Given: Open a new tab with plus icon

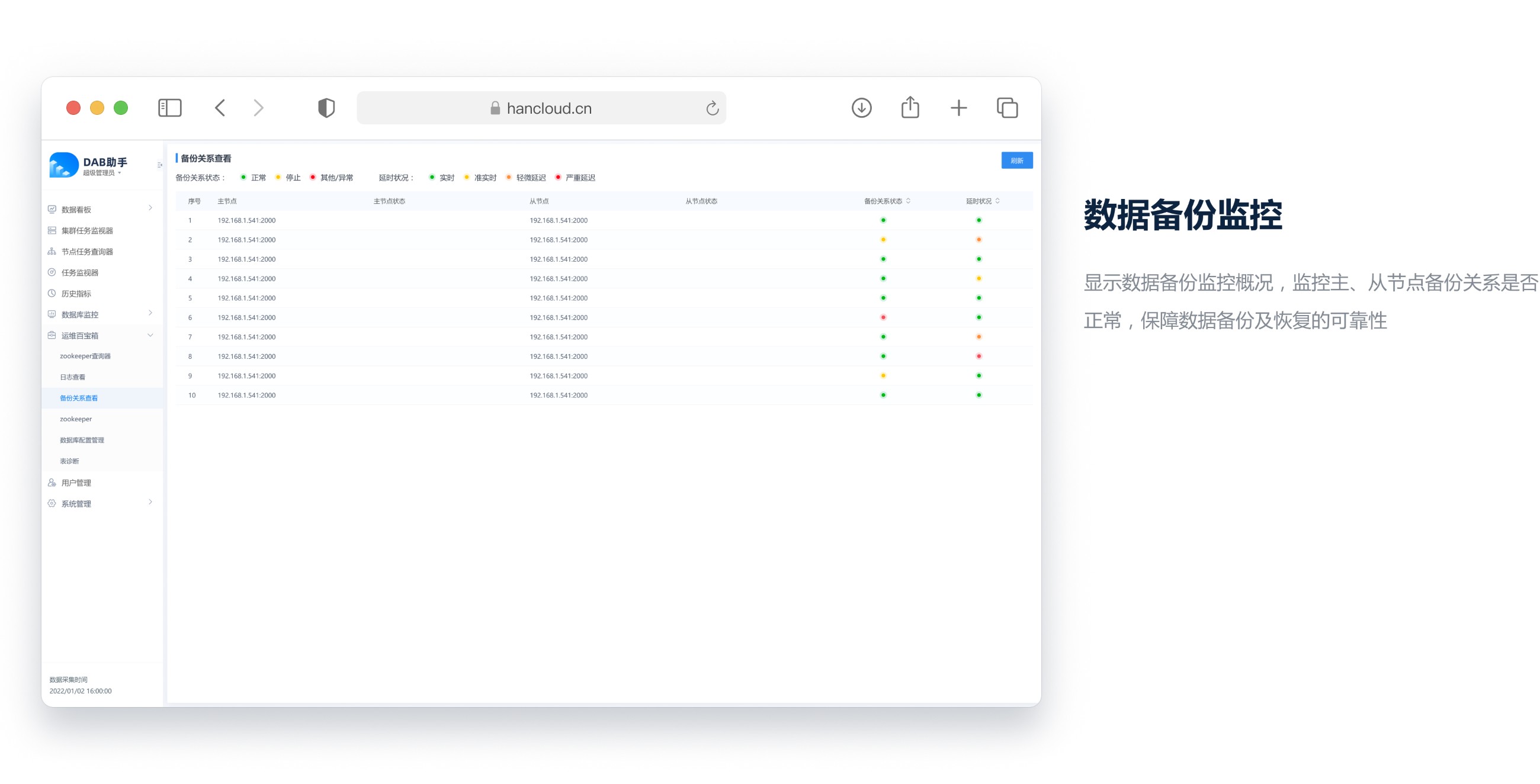Looking at the screenshot, I should (958, 108).
